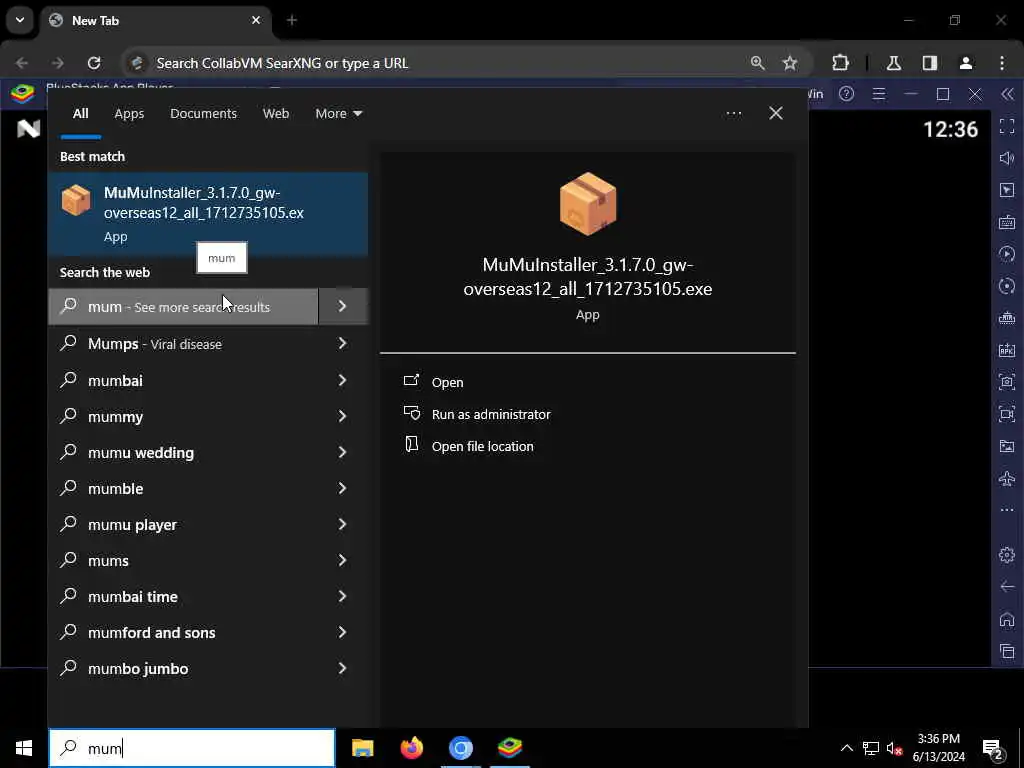Switch to the Documents search tab
Viewport: 1024px width, 768px height.
tap(203, 114)
